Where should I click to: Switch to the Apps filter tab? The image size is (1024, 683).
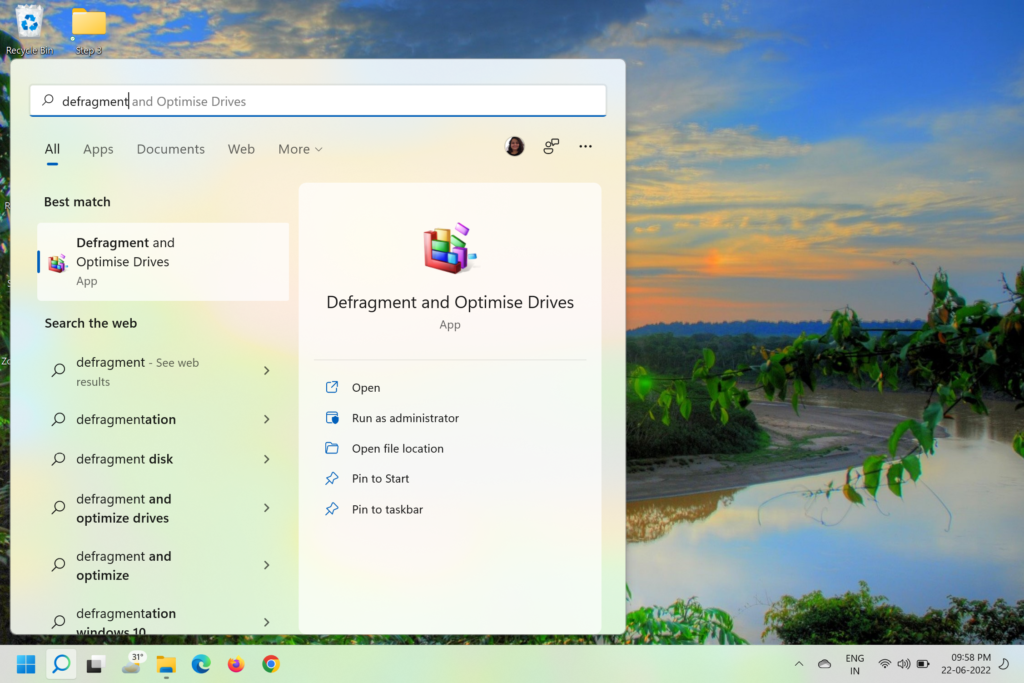[x=98, y=149]
